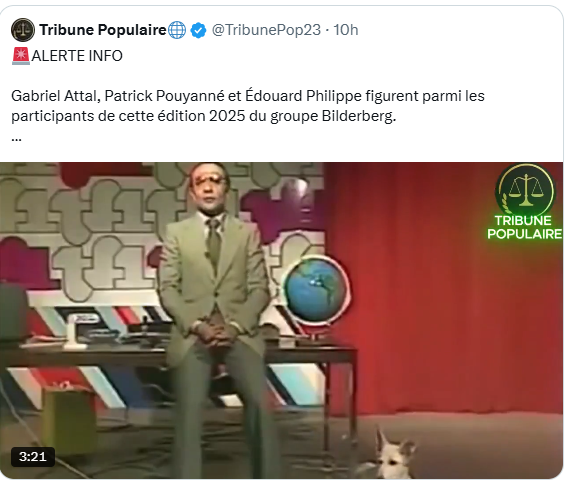Open the Tribune Populaire display name link
This screenshot has height=482, width=567.
click(x=103, y=30)
